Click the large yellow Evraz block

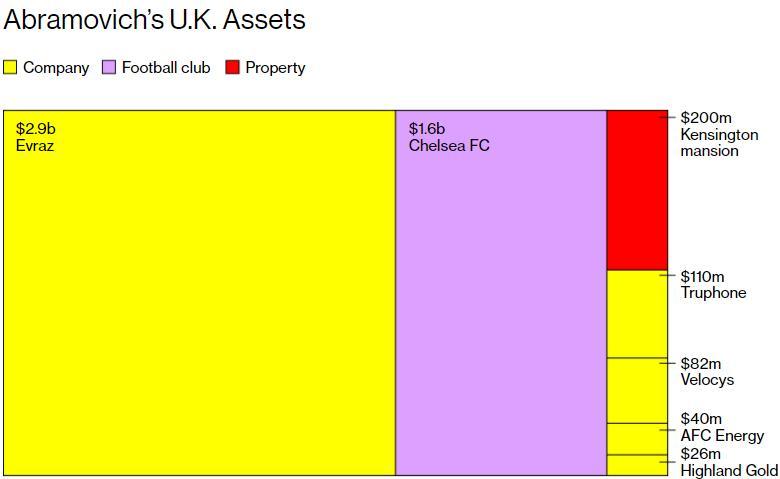click(199, 293)
